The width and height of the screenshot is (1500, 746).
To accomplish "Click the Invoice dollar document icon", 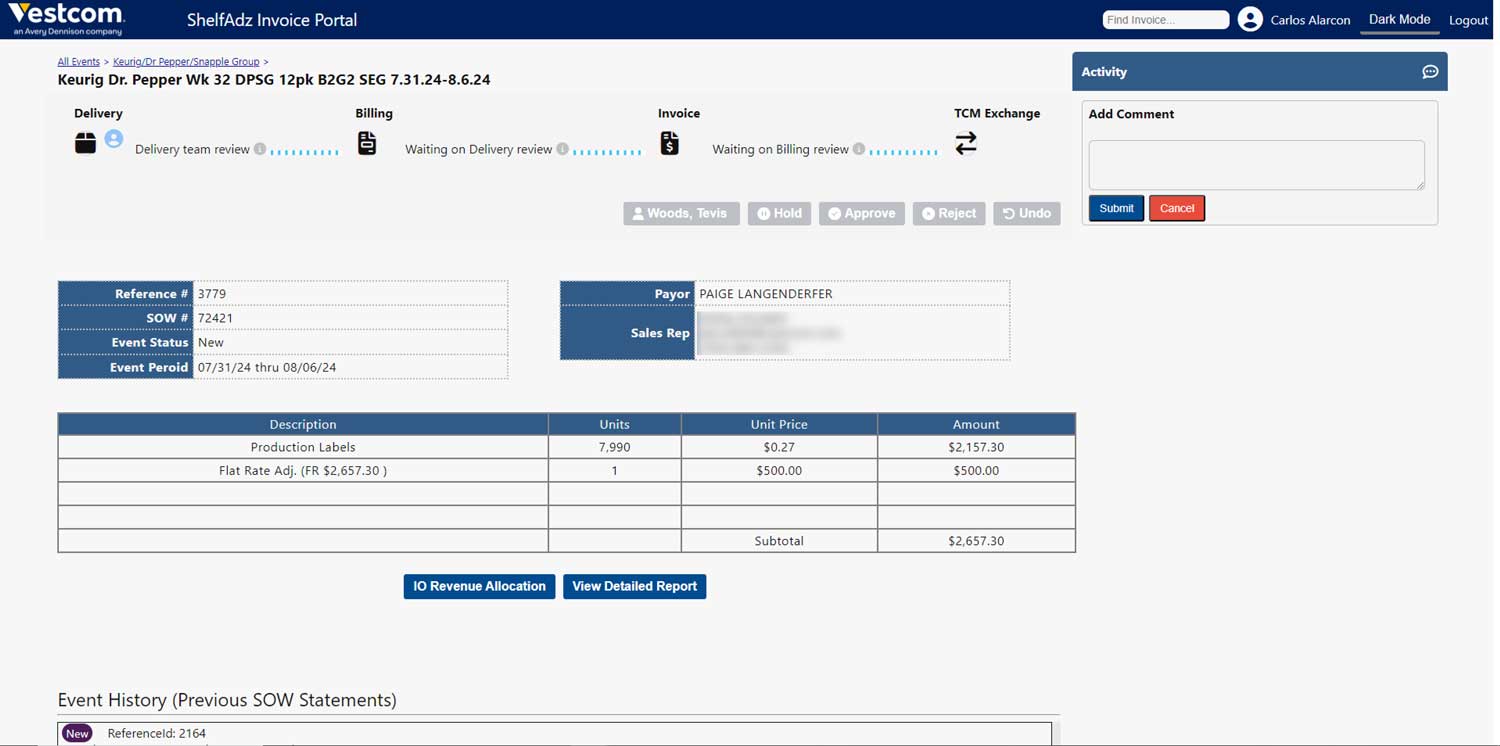I will pos(670,143).
